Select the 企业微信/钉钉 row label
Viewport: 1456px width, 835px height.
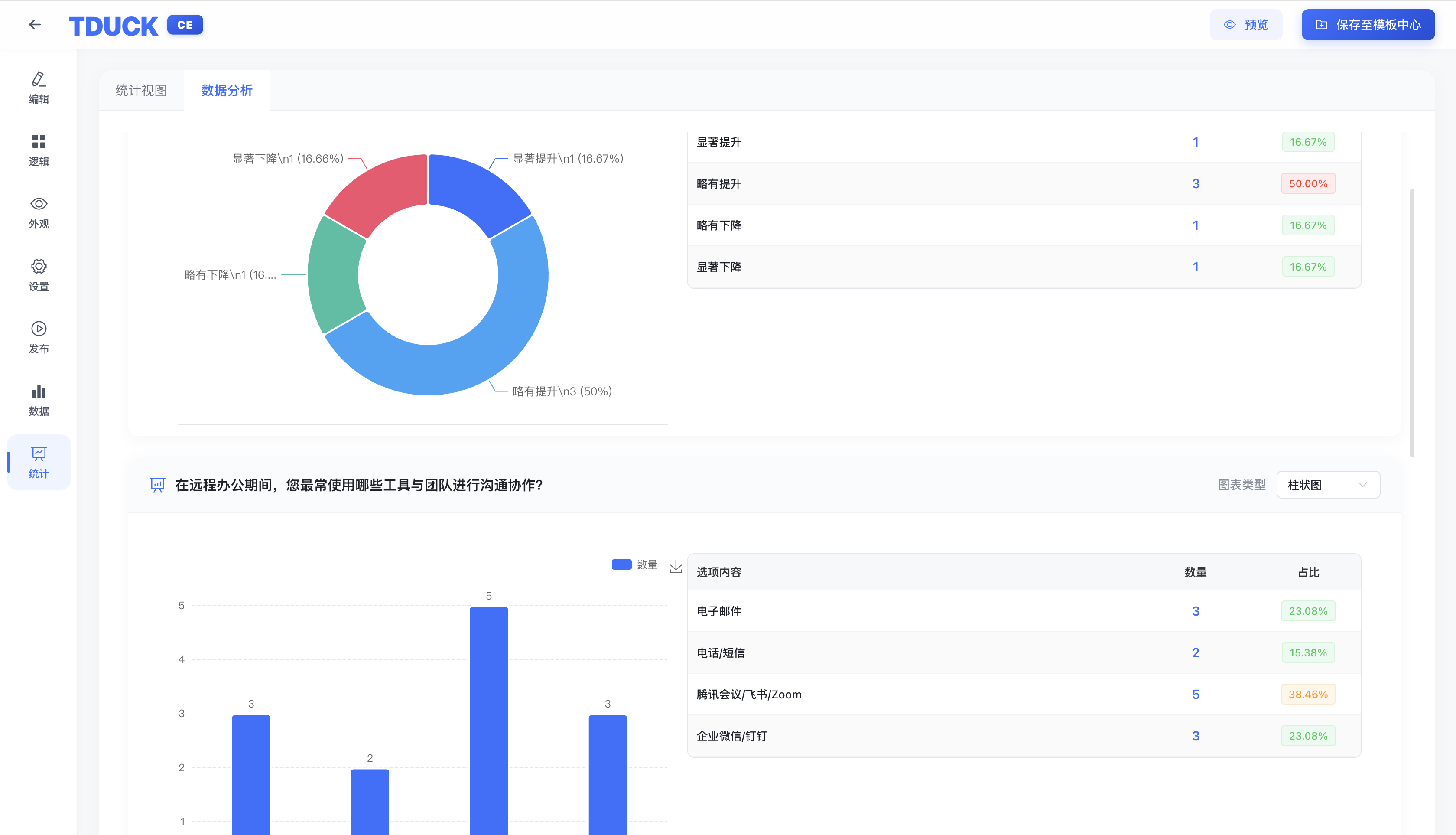(x=731, y=736)
